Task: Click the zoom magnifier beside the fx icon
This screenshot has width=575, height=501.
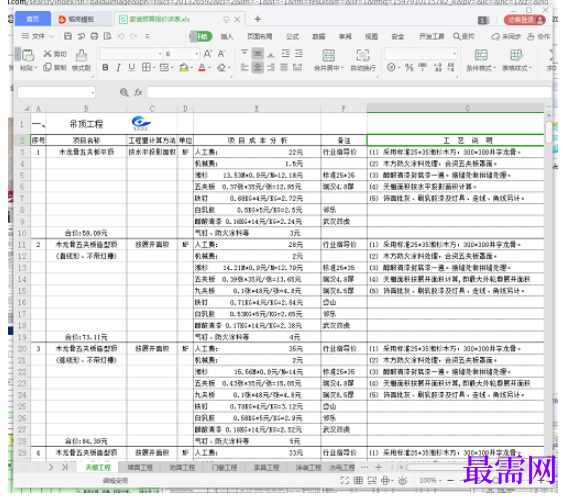Action: [x=124, y=92]
